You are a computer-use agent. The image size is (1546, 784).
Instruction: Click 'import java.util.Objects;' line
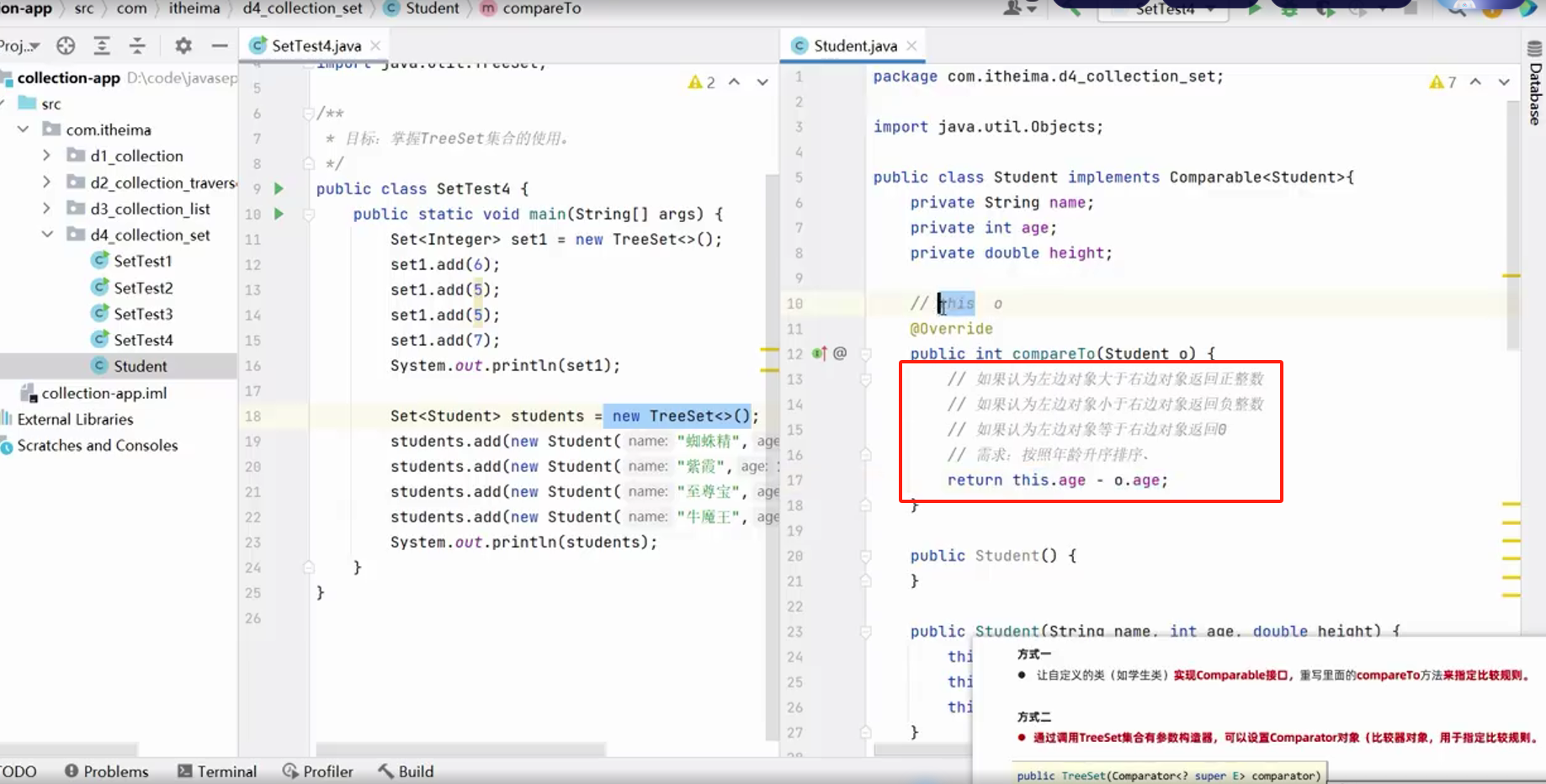(988, 127)
